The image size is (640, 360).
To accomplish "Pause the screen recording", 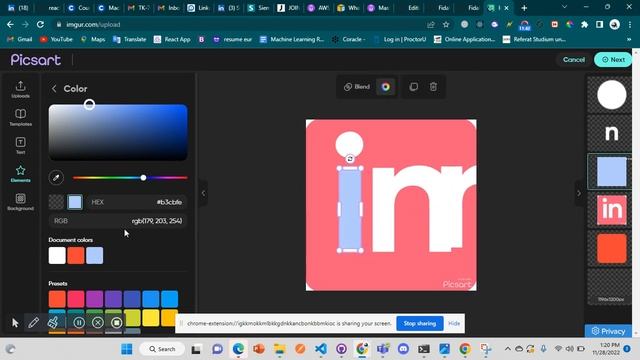I will [79, 322].
